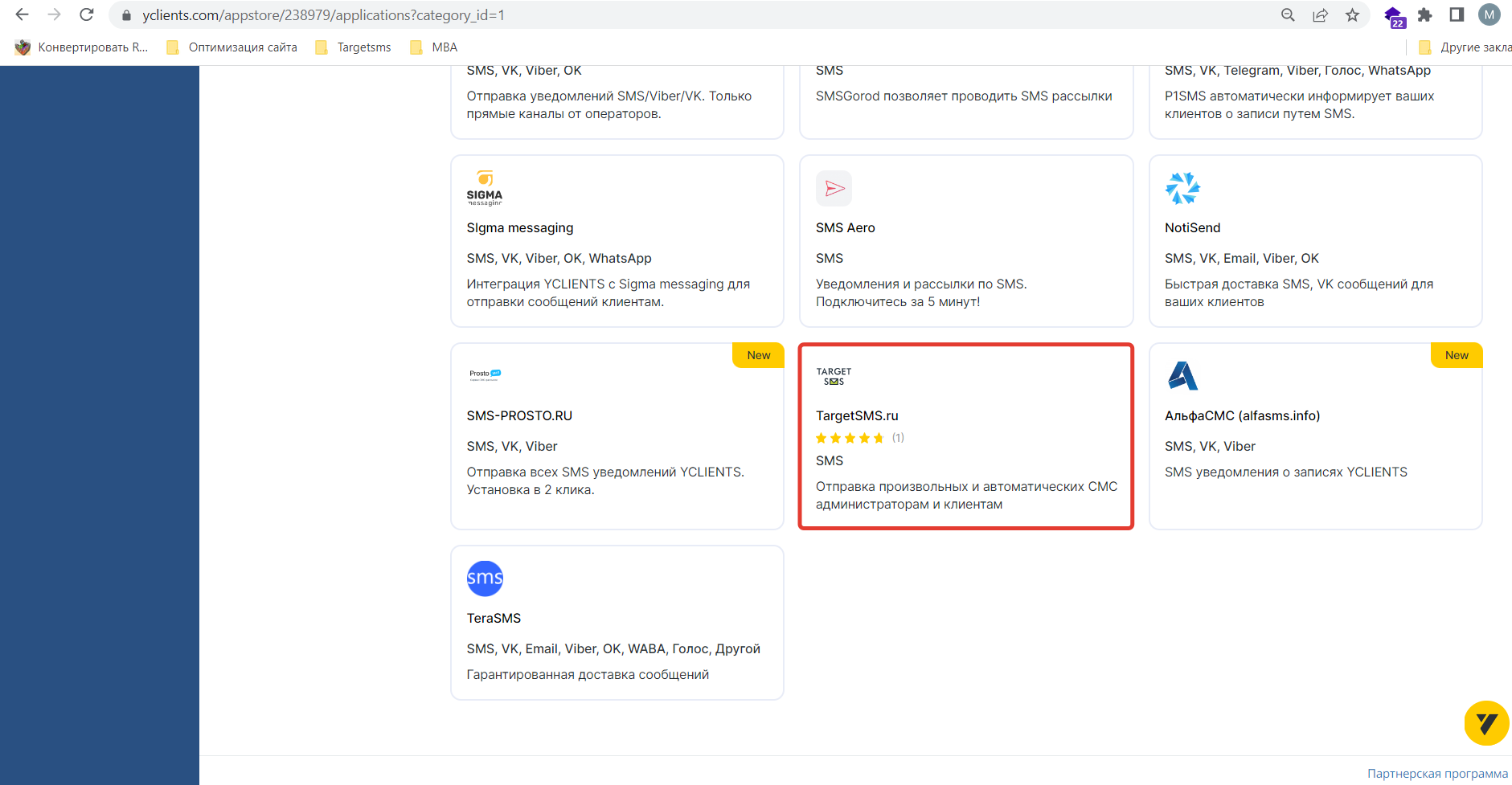The height and width of the screenshot is (785, 1512).
Task: Click the АльфаСМС blue A logo
Action: pyautogui.click(x=1182, y=375)
